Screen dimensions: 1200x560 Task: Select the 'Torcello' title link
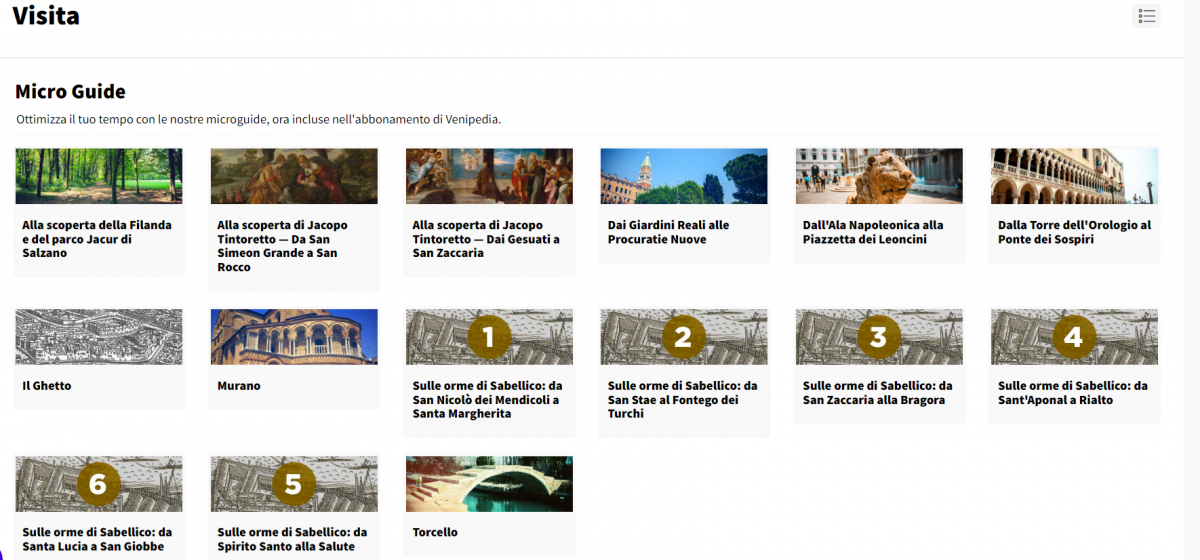pyautogui.click(x=435, y=533)
